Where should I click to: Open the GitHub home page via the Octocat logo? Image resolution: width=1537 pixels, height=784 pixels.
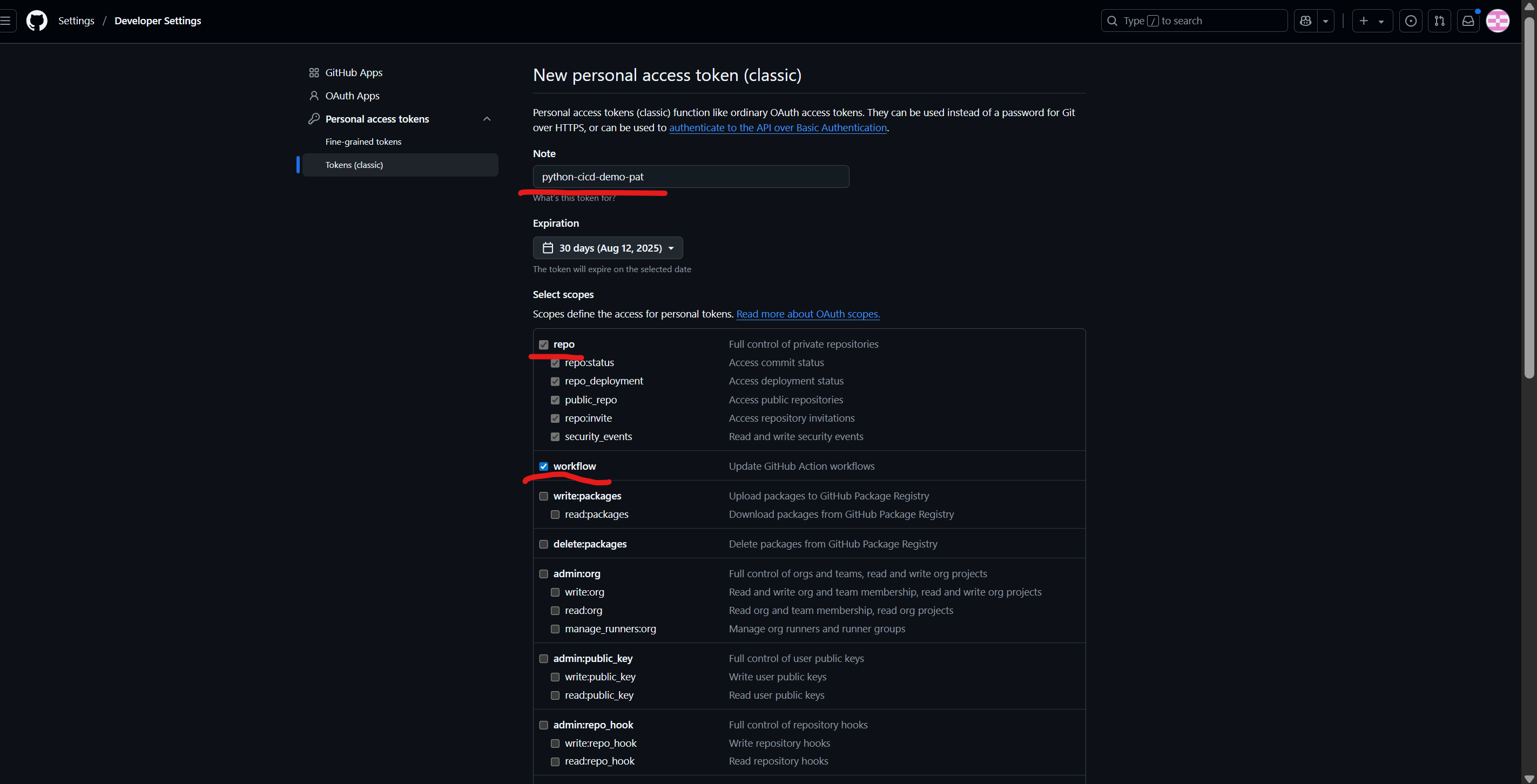point(36,21)
